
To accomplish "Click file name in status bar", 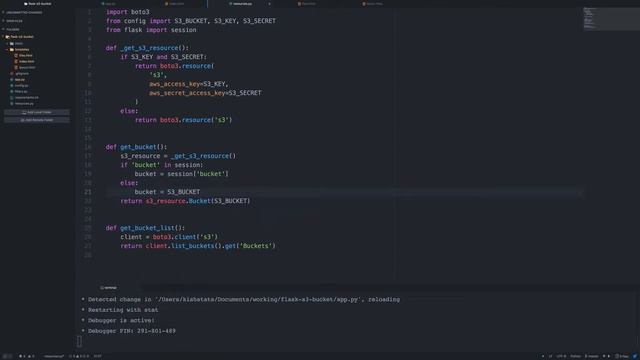I will point(54,356).
